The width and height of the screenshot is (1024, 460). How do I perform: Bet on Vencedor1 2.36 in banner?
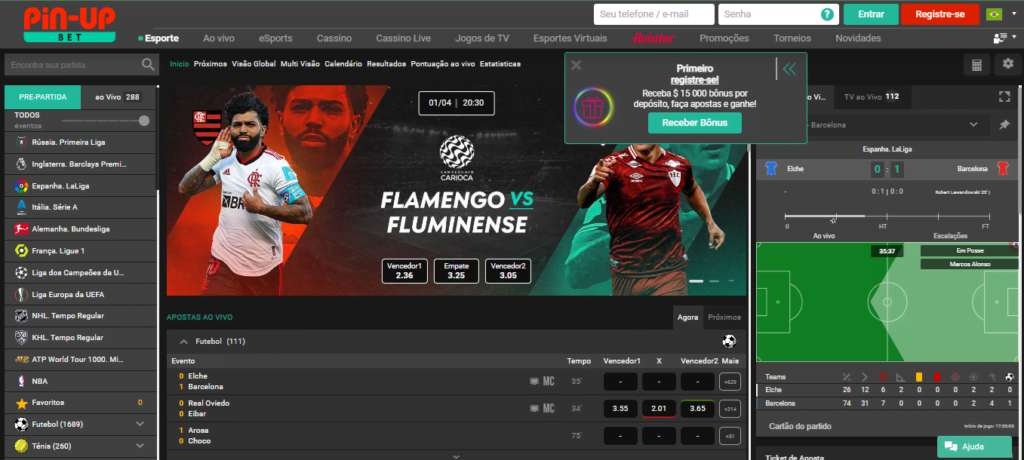(404, 271)
